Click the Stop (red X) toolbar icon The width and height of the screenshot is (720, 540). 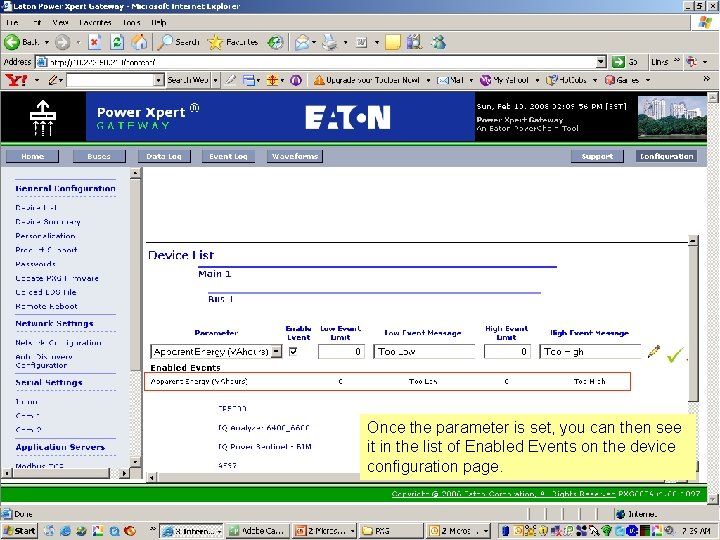pyautogui.click(x=95, y=42)
